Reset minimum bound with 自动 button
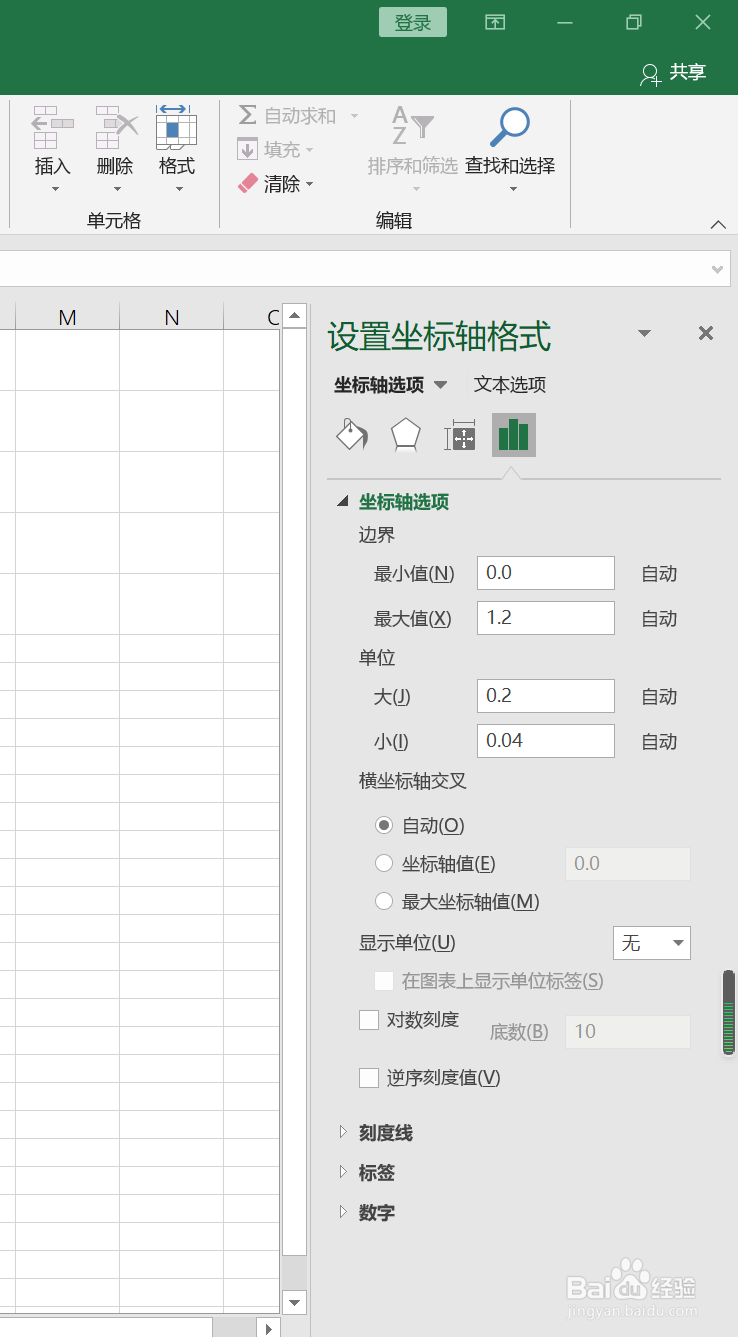The height and width of the screenshot is (1337, 738). [660, 574]
